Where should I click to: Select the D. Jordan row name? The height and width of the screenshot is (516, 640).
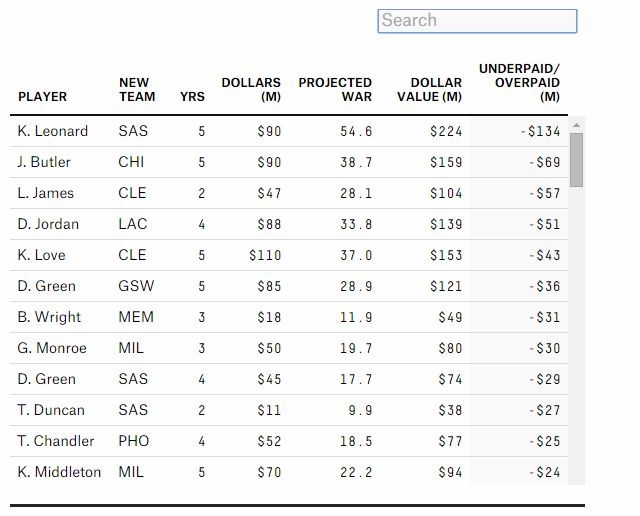[48, 224]
